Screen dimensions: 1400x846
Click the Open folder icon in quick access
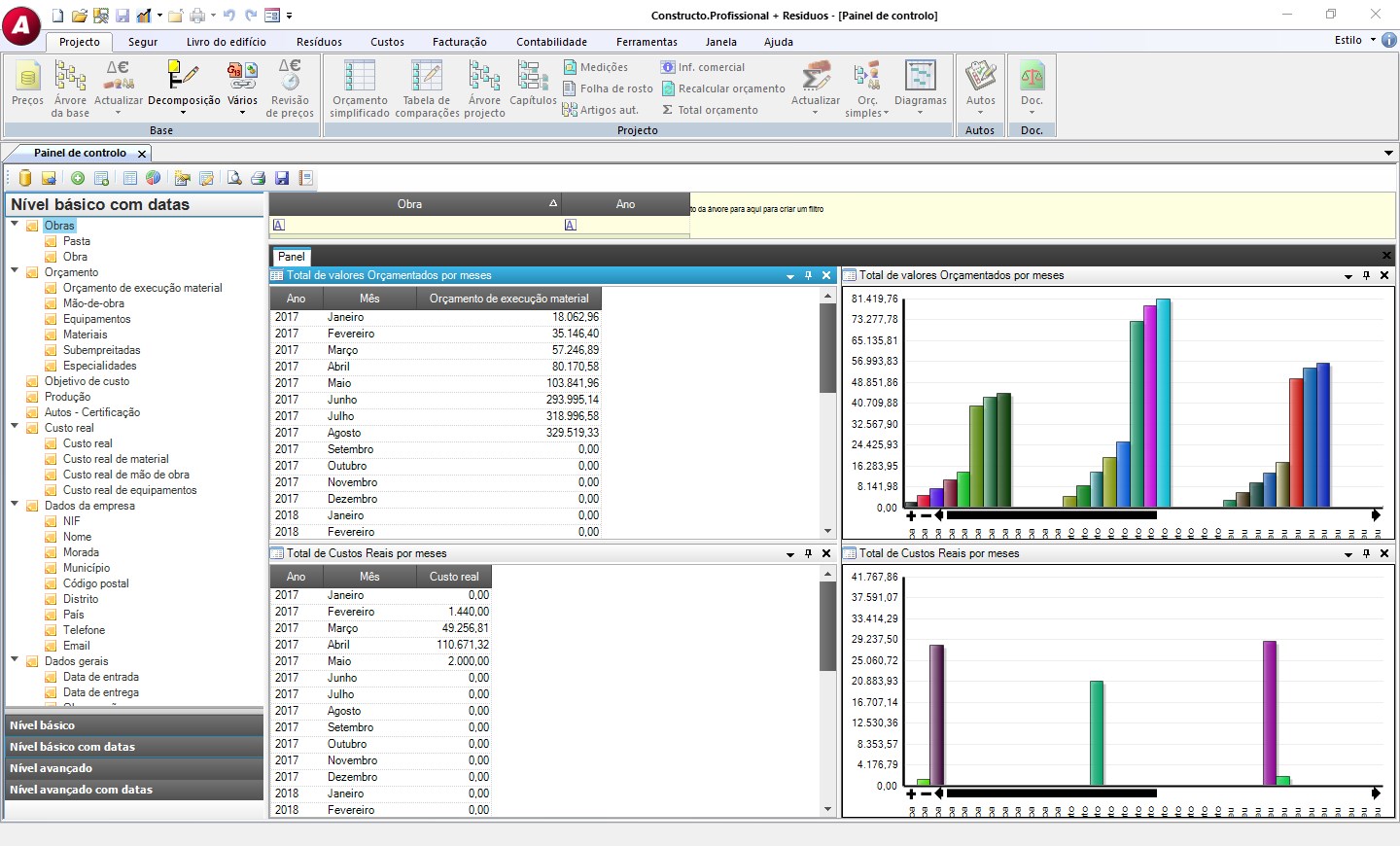80,16
